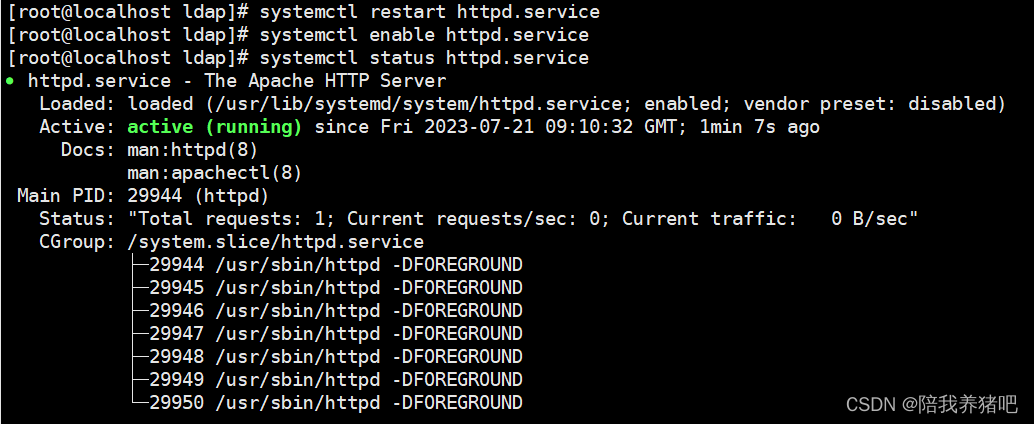The width and height of the screenshot is (1034, 424).
Task: Click the green "active (running)" status text
Action: point(214,127)
